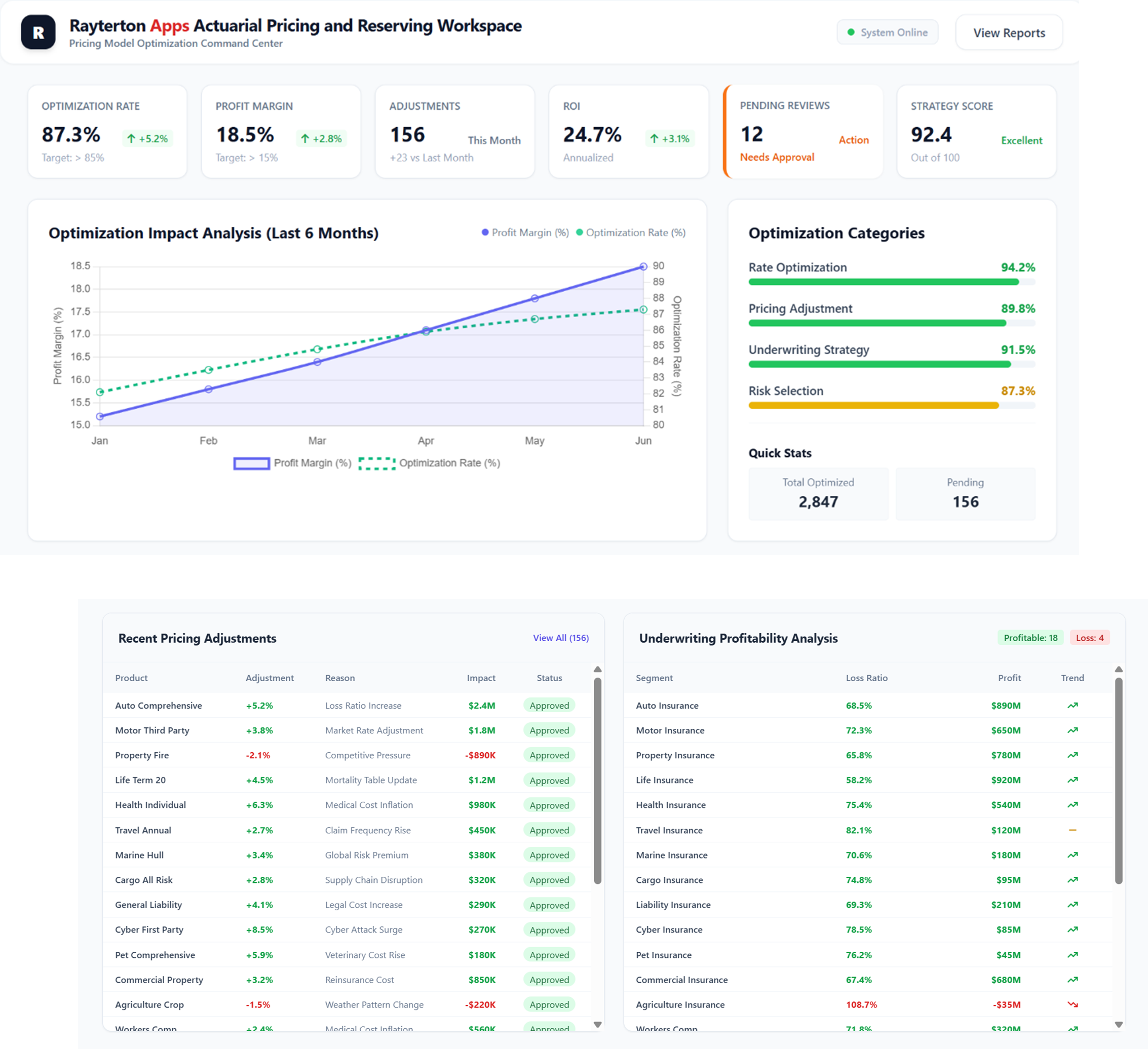Click the trend icon for Cyber Insurance segment
Screen dimensions: 1148x1049
[1073, 929]
